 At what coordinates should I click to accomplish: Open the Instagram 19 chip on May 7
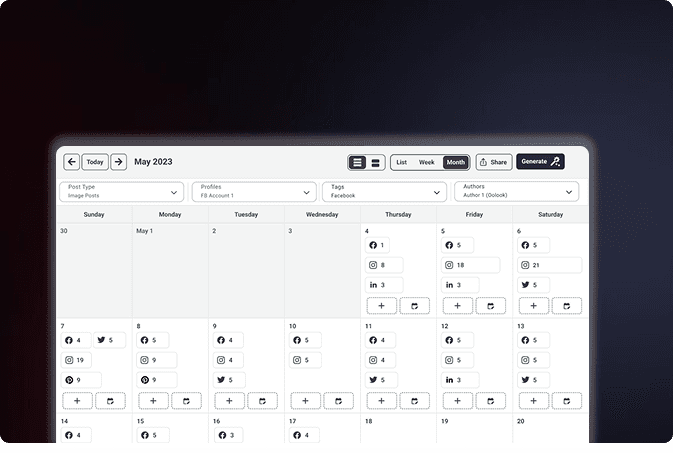tap(76, 360)
